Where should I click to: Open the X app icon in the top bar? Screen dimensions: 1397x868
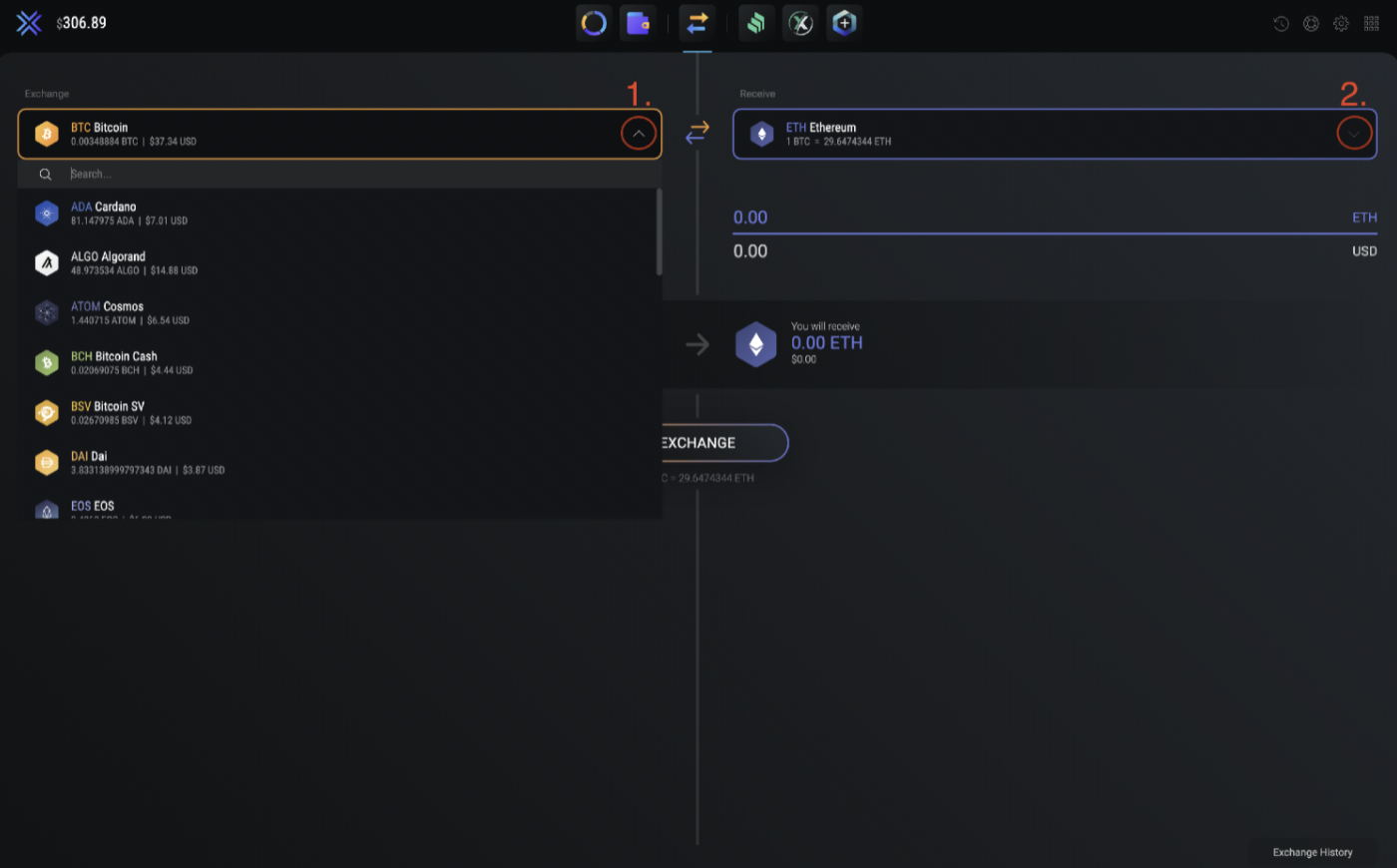coord(800,23)
